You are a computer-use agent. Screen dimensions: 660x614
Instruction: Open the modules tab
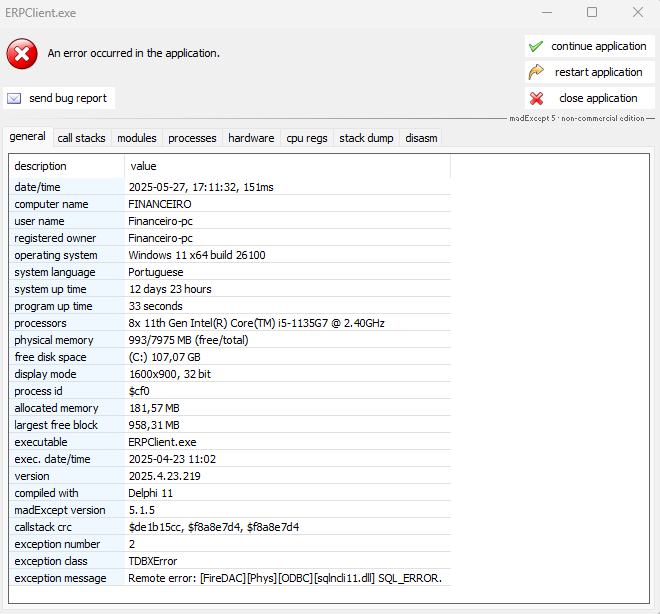click(137, 138)
